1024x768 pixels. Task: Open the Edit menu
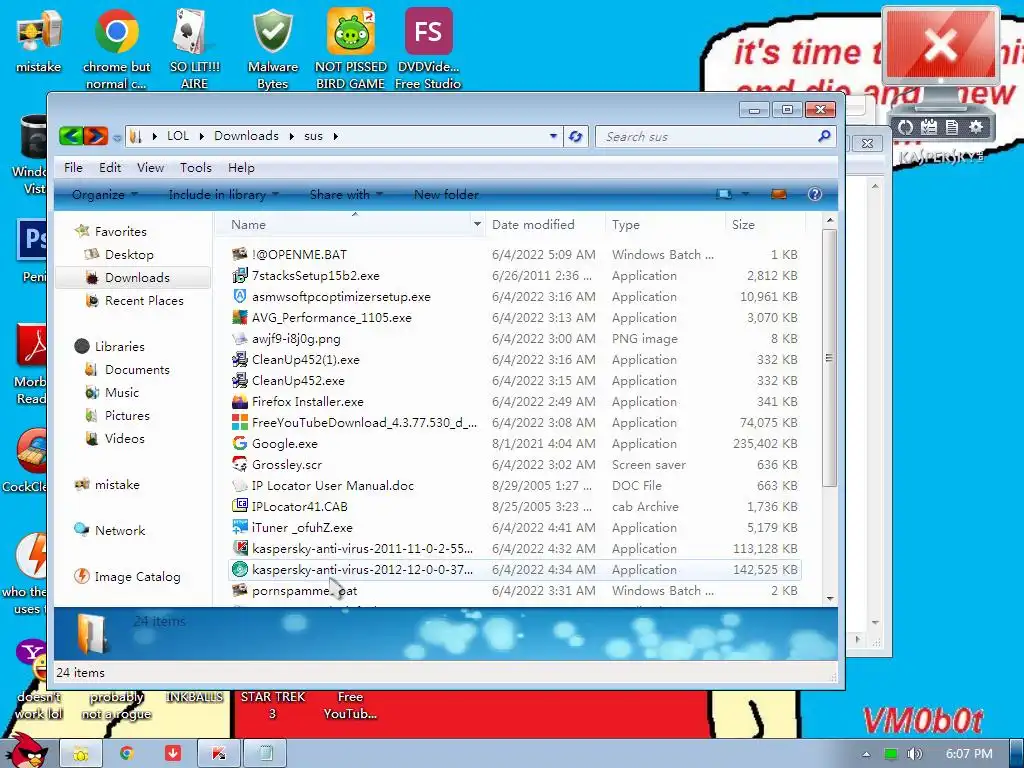point(110,168)
